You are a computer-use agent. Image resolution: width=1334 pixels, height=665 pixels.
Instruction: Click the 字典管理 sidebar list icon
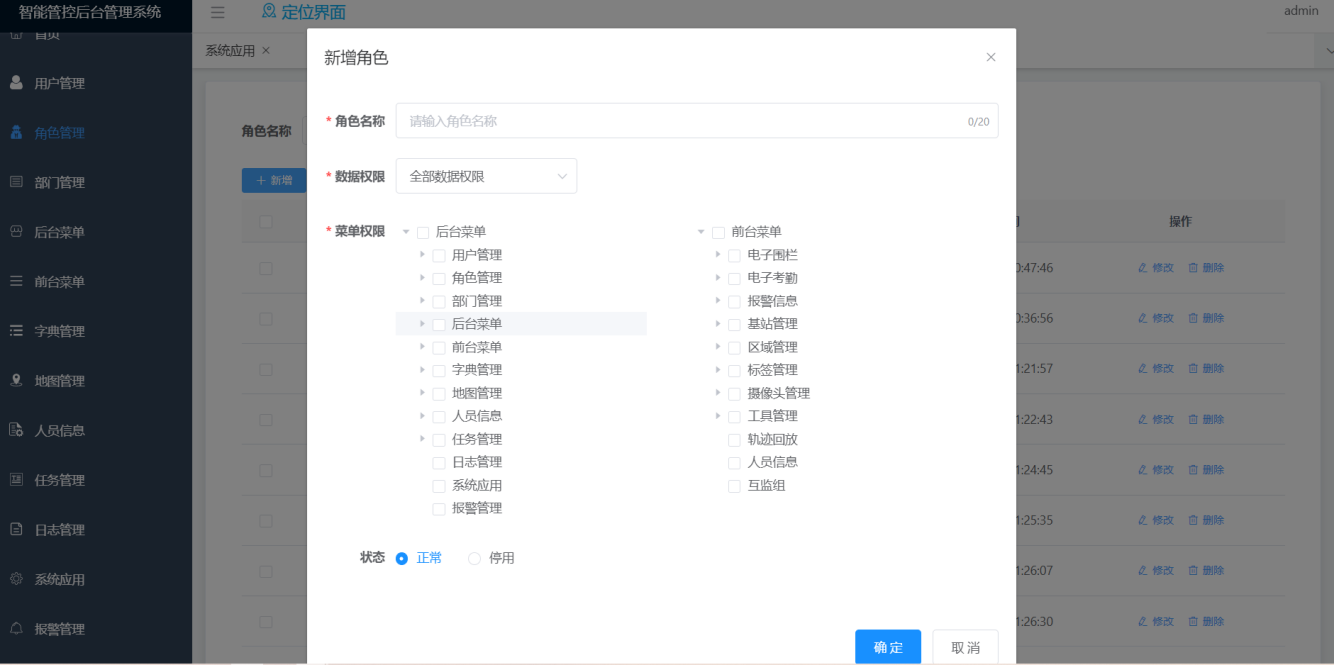(16, 330)
